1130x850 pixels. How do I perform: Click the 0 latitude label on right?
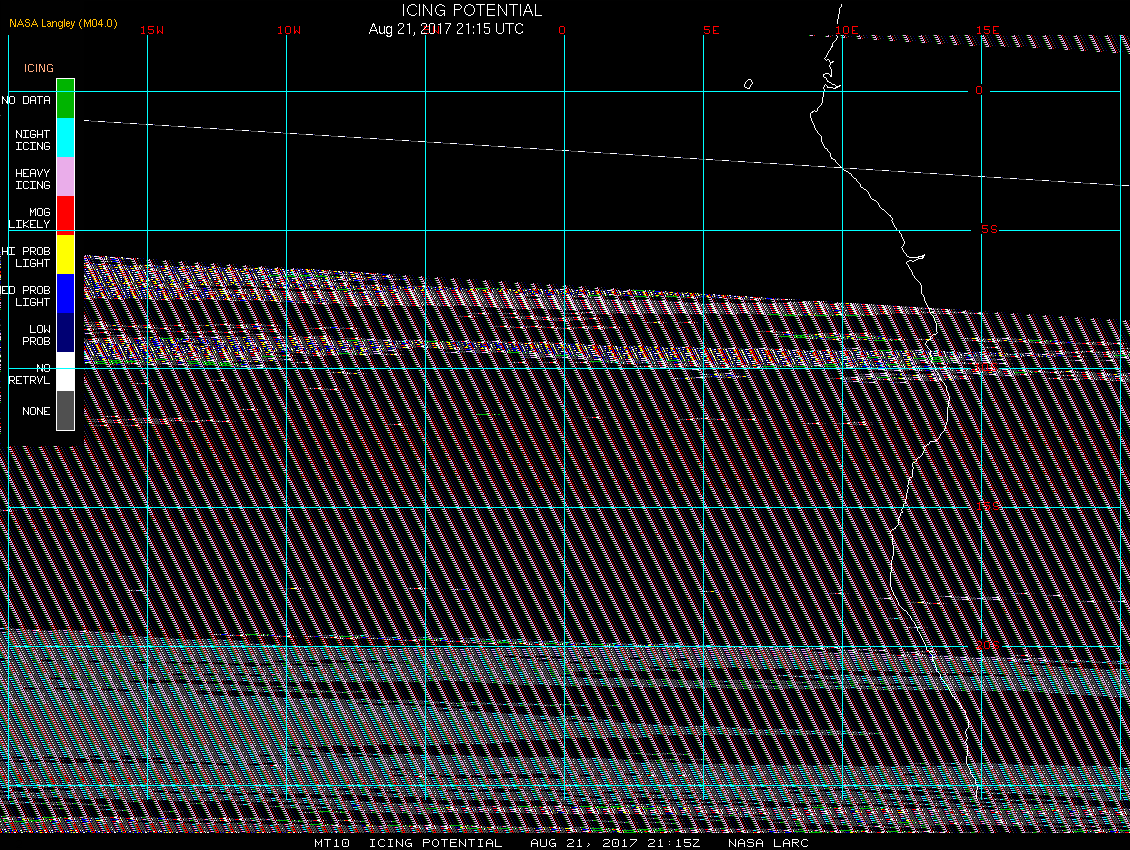pos(979,90)
